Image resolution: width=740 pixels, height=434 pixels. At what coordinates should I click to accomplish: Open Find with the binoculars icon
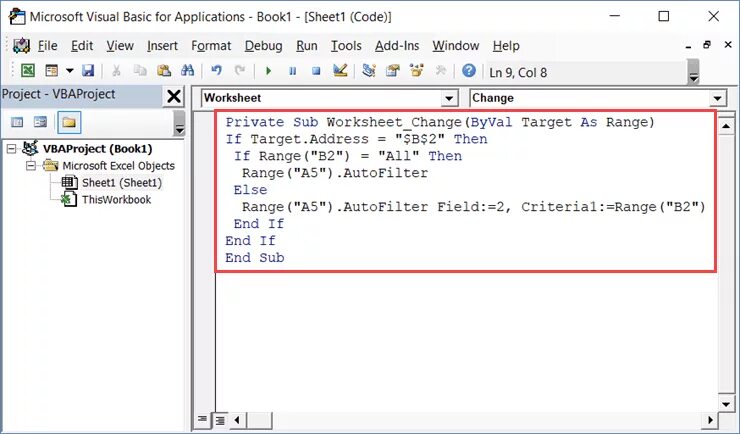click(x=187, y=71)
